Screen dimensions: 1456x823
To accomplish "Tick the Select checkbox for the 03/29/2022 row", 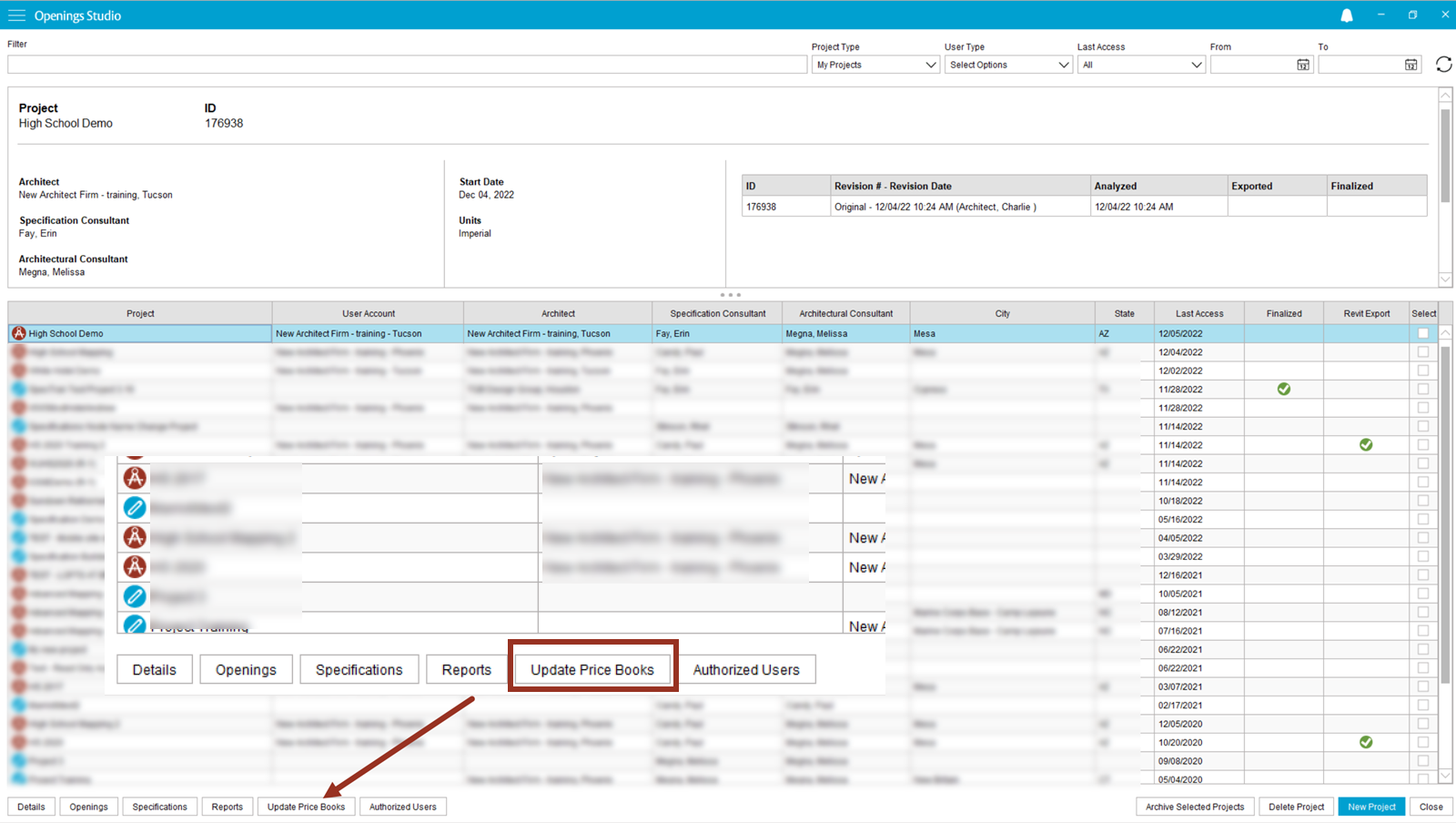I will pos(1423,556).
